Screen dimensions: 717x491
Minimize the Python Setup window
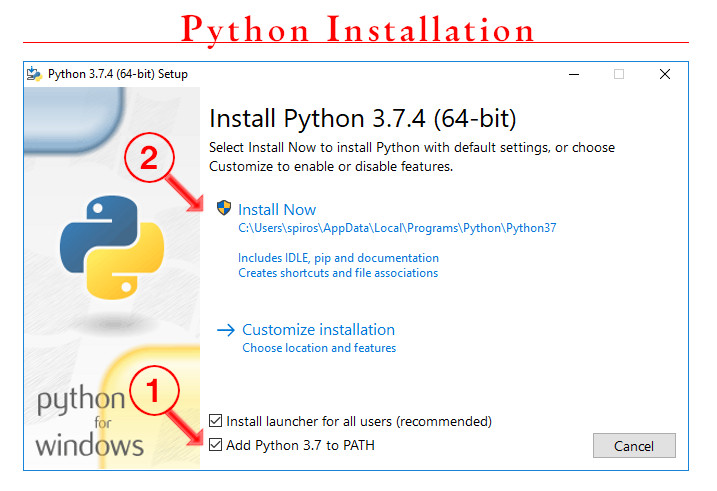tap(574, 74)
